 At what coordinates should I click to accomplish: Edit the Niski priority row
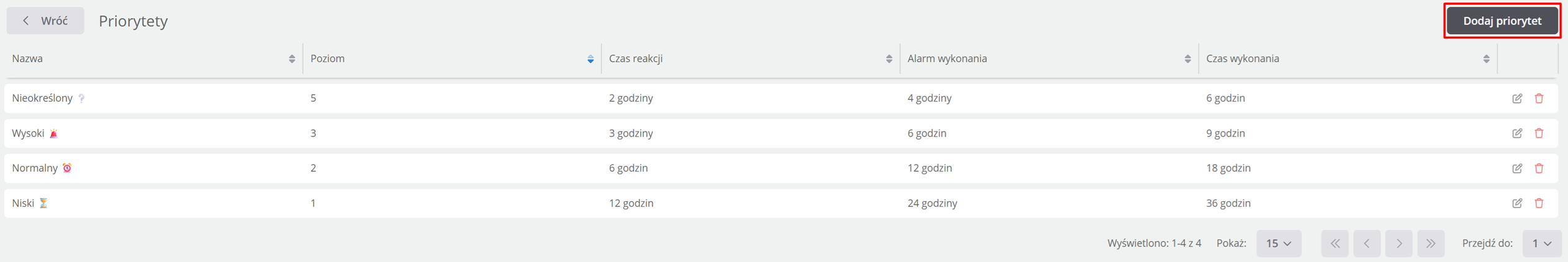click(1516, 203)
